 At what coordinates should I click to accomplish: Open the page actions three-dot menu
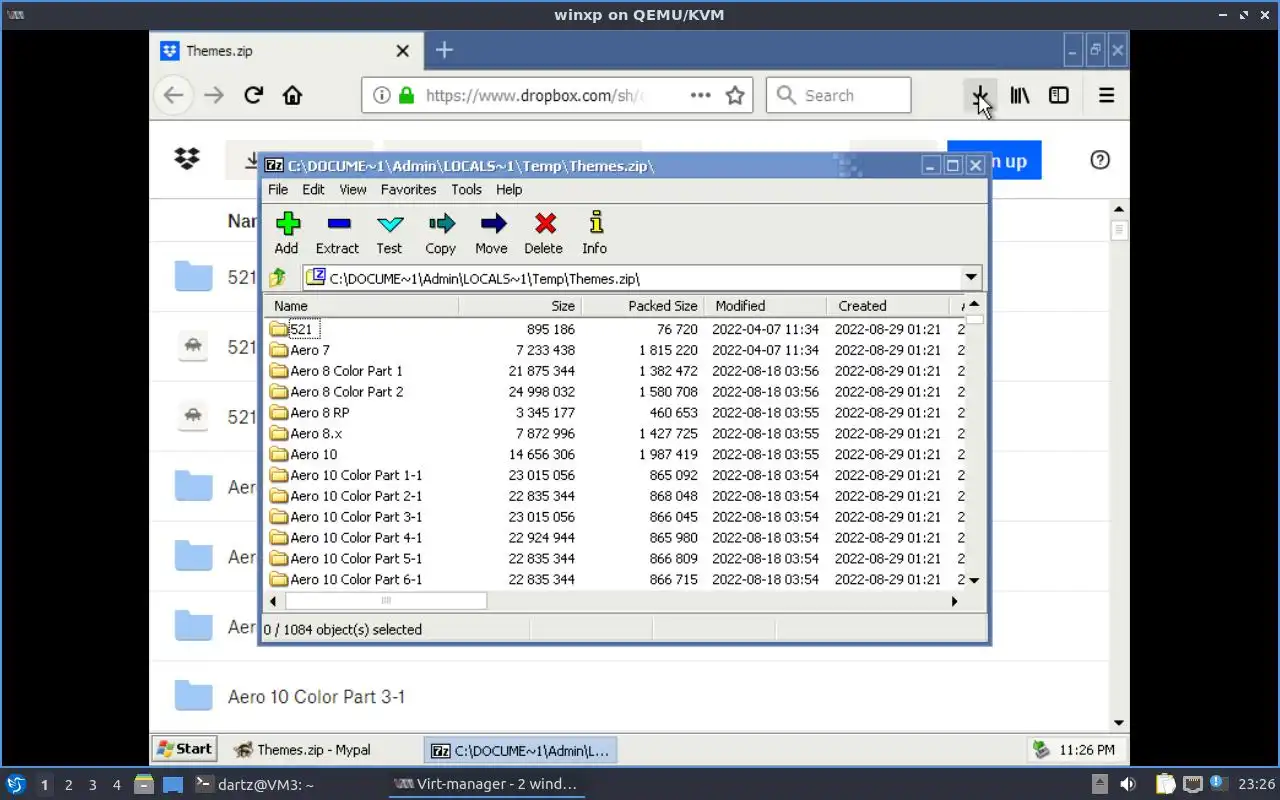(x=700, y=95)
